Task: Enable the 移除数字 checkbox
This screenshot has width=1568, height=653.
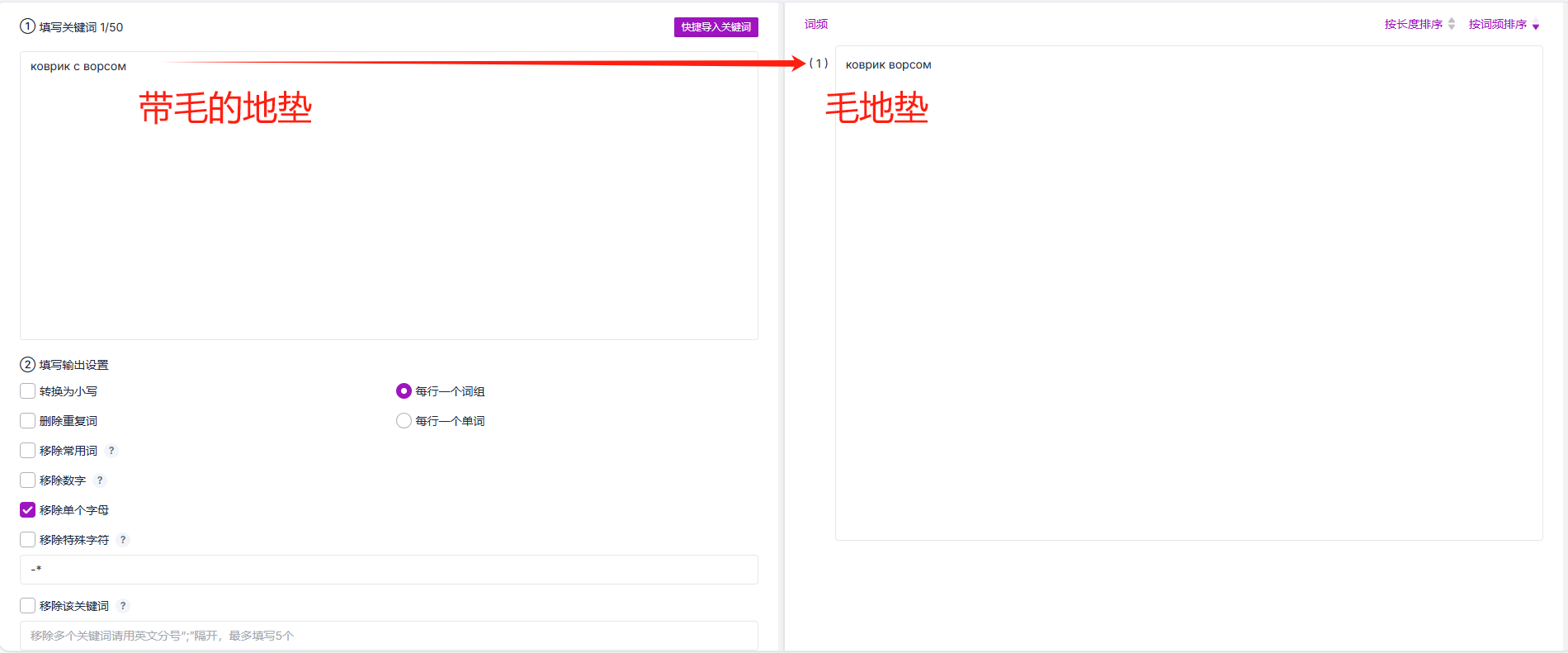Action: point(28,480)
